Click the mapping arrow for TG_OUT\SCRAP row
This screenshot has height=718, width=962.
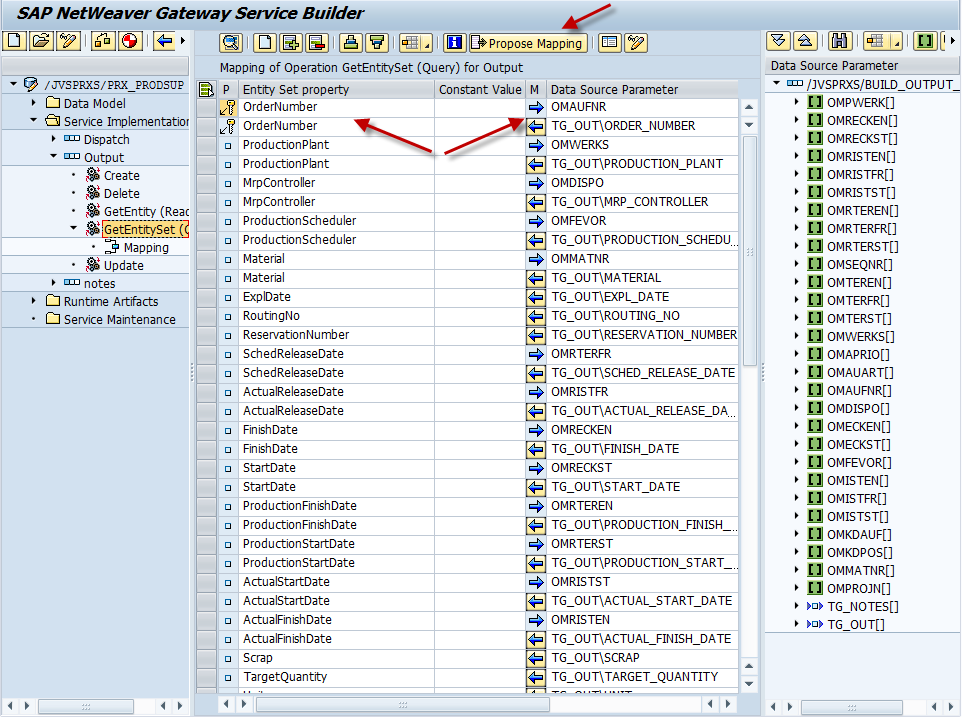536,658
